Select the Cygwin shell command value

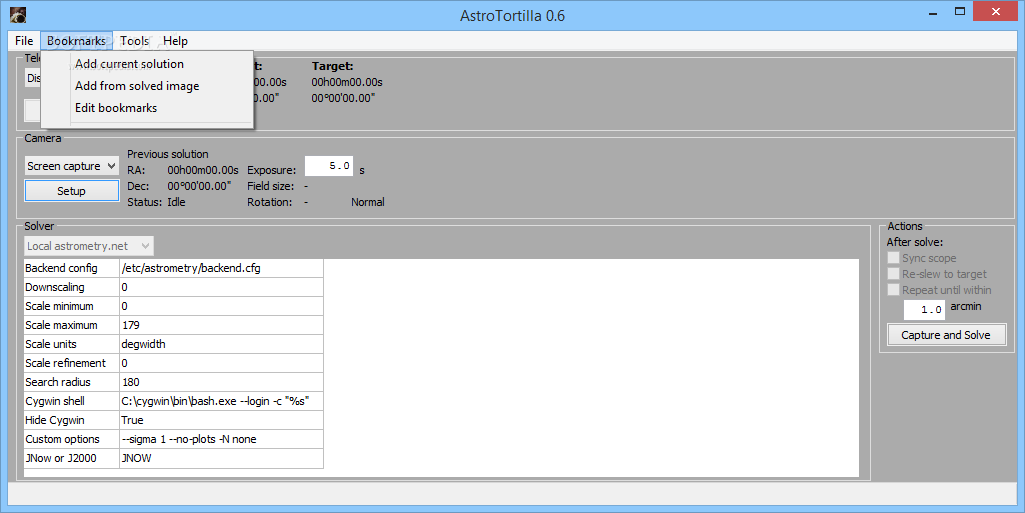click(221, 401)
